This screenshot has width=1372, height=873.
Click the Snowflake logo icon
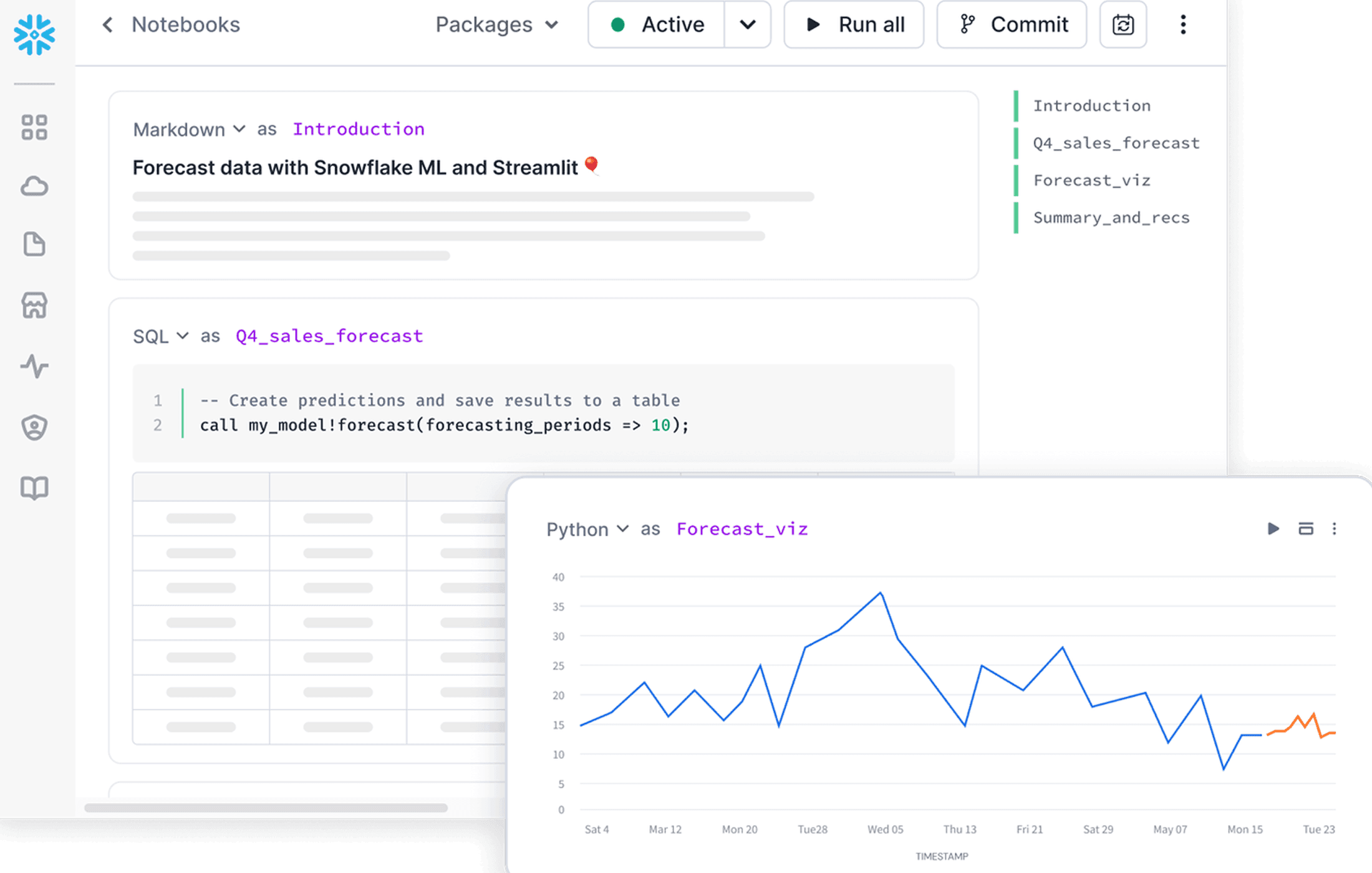coord(34,34)
